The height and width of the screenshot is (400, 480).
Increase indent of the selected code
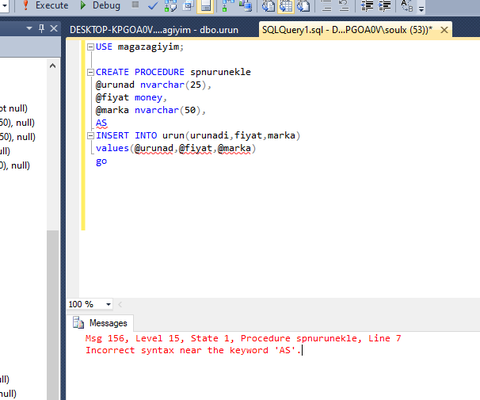coord(385,6)
